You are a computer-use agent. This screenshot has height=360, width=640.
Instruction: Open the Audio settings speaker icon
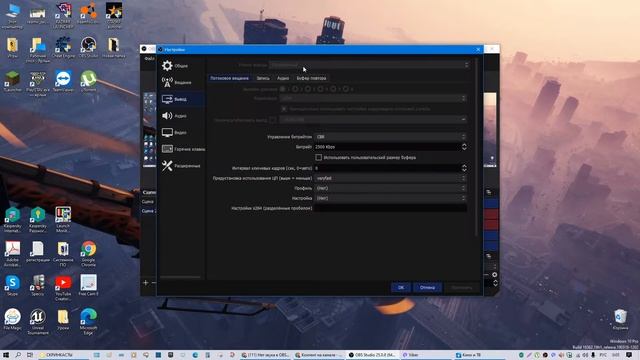tap(167, 116)
